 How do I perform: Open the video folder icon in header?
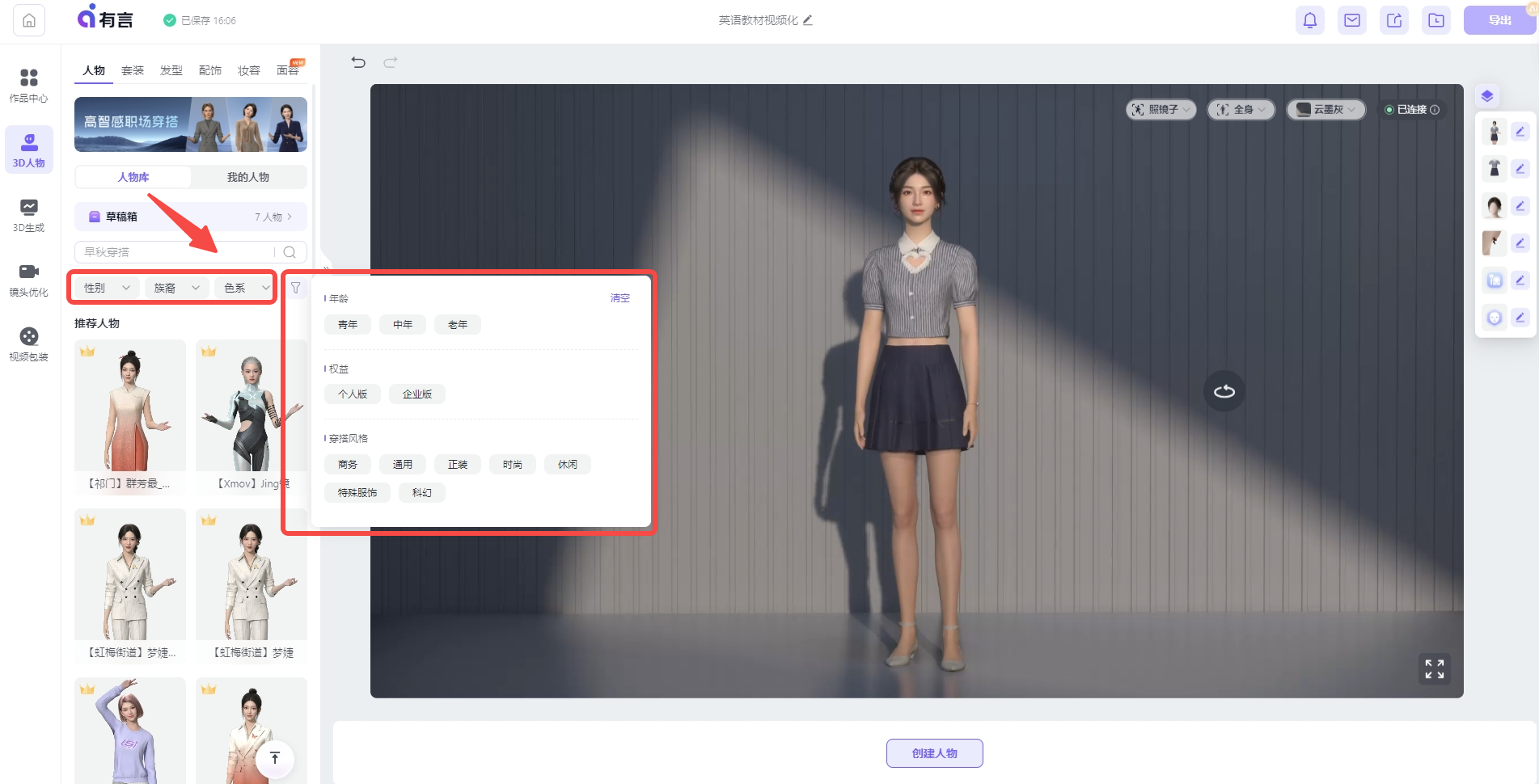coord(1436,20)
